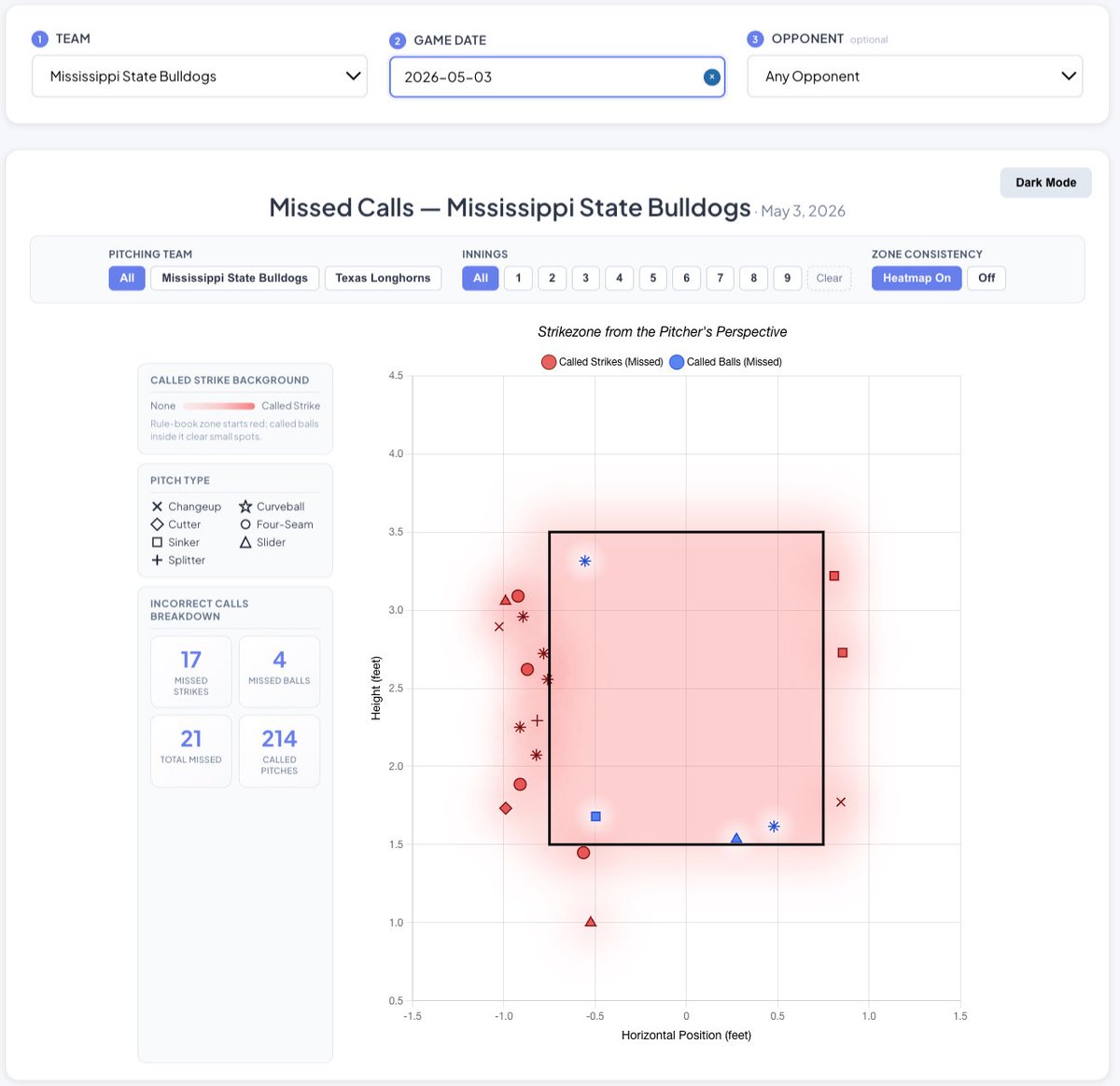Clear the game date with the x icon
Screen dimensions: 1120x1086
711,77
